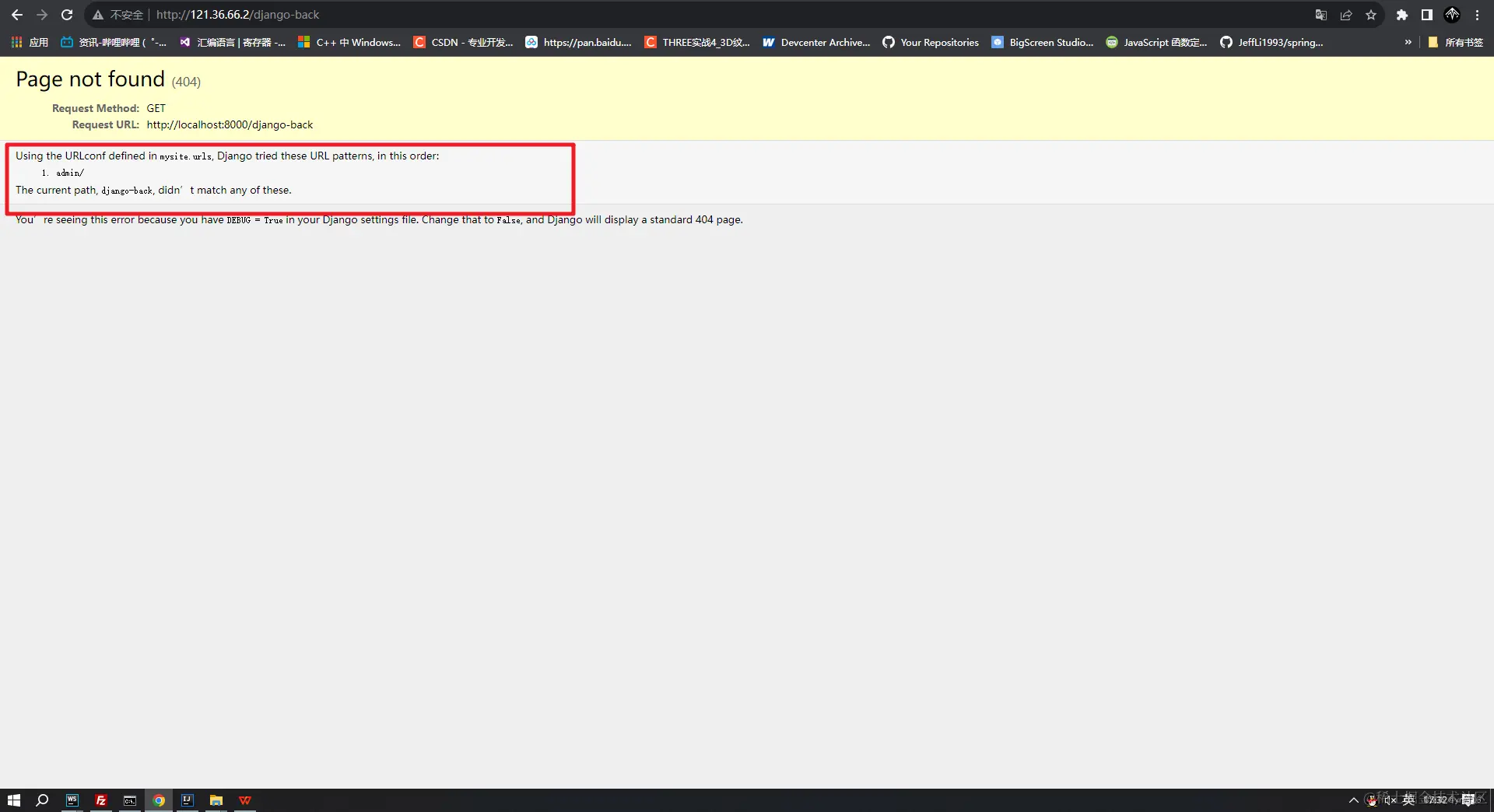Open the C++ 中 Windows bookmark
Image resolution: width=1494 pixels, height=812 pixels.
tap(349, 42)
